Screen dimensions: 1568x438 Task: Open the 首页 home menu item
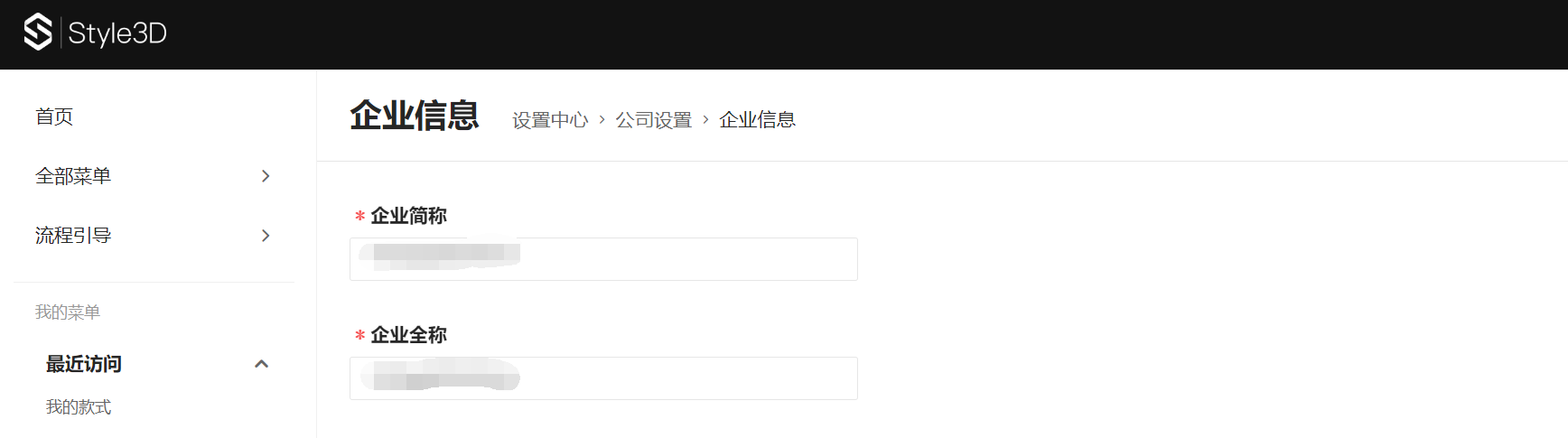[x=54, y=116]
